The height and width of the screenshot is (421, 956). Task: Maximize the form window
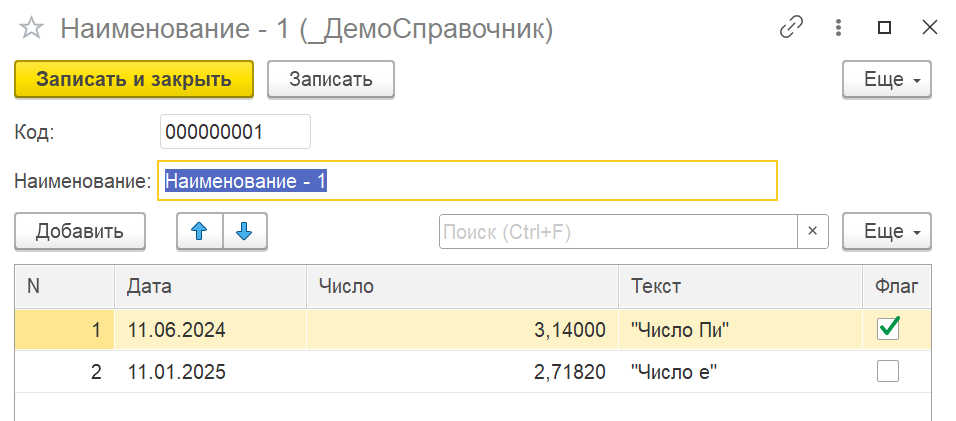884,28
